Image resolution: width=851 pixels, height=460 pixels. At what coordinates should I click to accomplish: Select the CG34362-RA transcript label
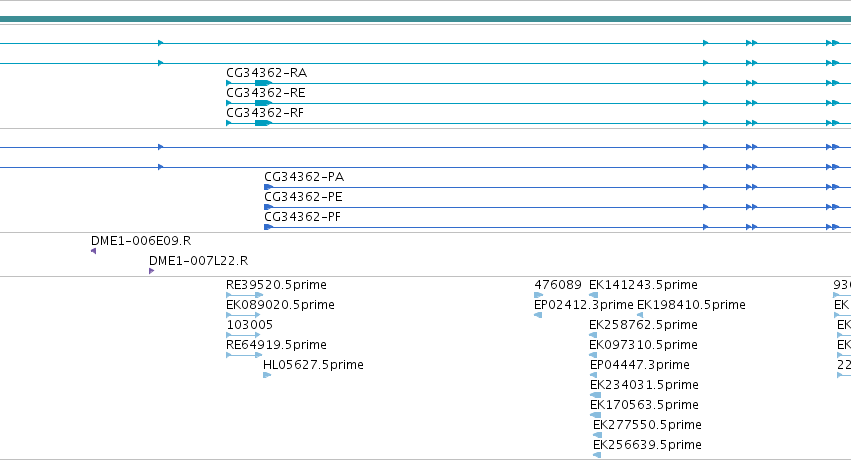pyautogui.click(x=266, y=73)
